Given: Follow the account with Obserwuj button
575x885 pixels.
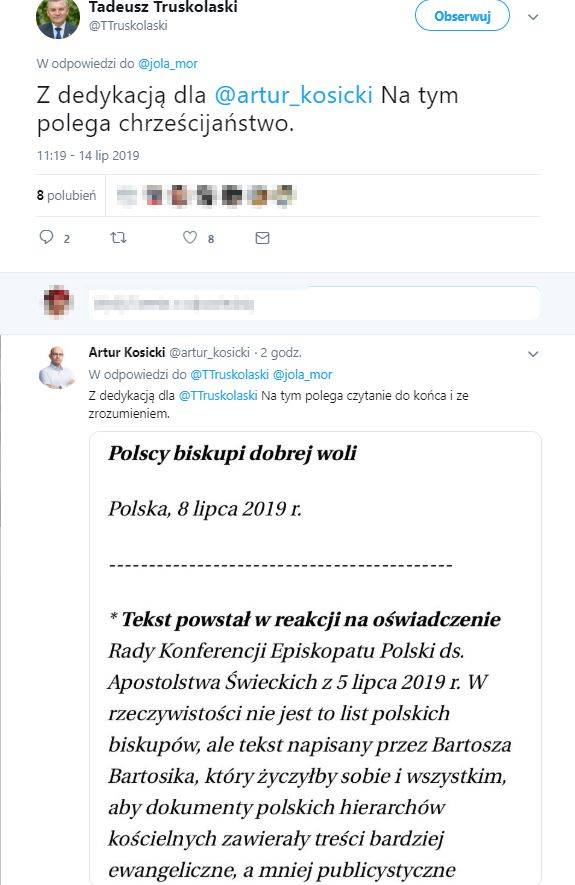Looking at the screenshot, I should pos(462,16).
